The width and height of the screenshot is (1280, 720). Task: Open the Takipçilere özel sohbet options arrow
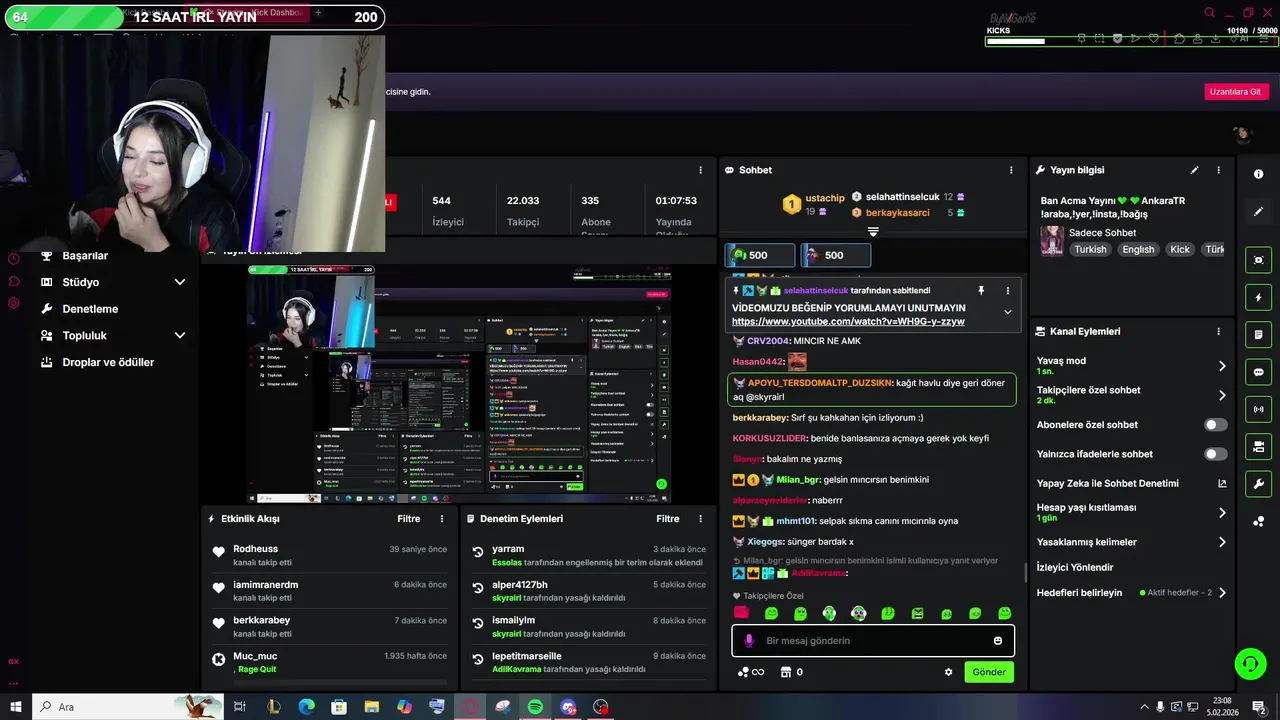coord(1221,395)
